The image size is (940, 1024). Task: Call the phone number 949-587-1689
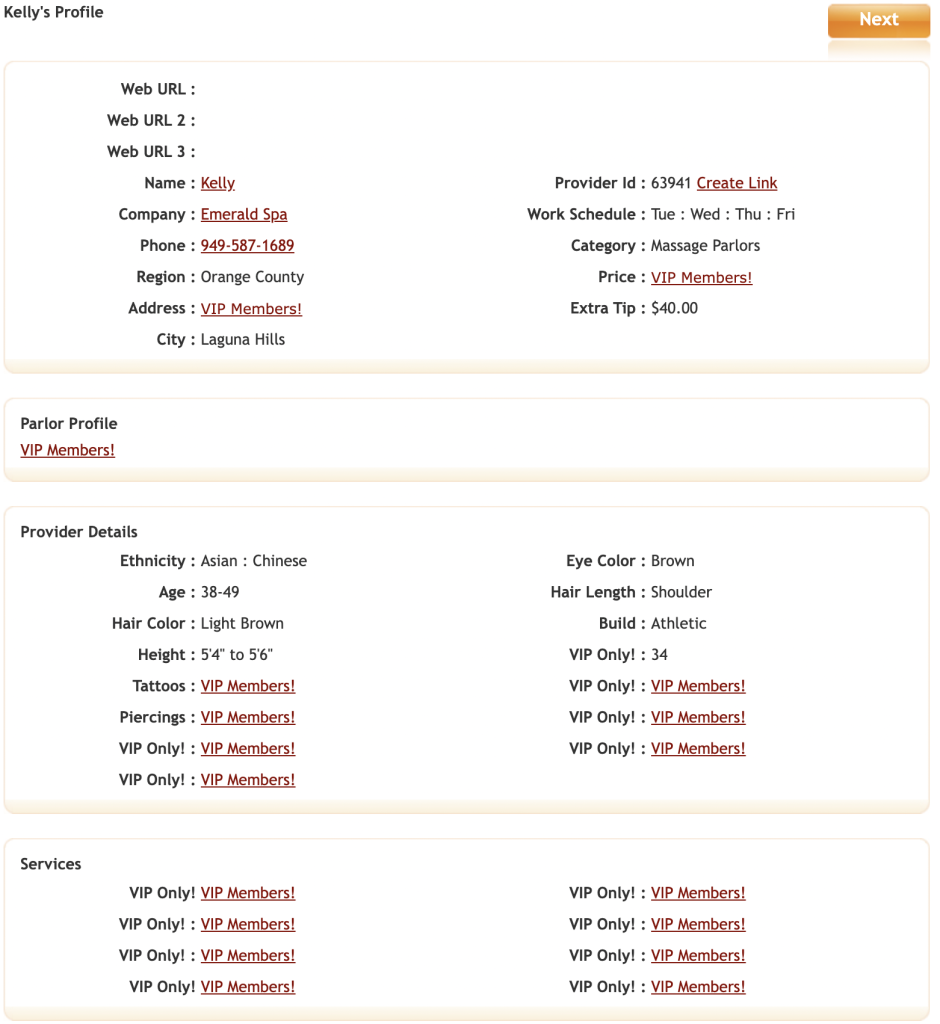(247, 245)
